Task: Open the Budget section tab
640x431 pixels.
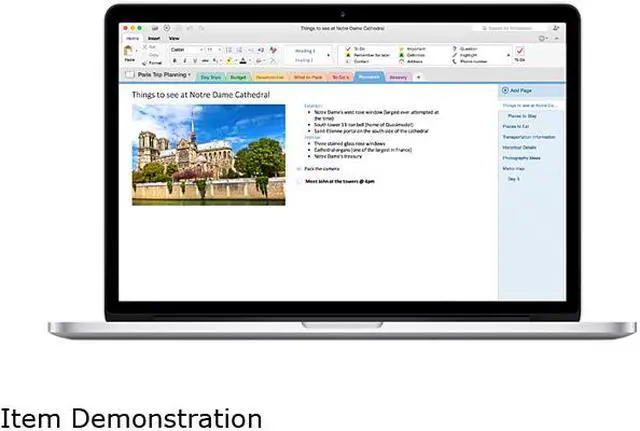Action: pyautogui.click(x=238, y=77)
